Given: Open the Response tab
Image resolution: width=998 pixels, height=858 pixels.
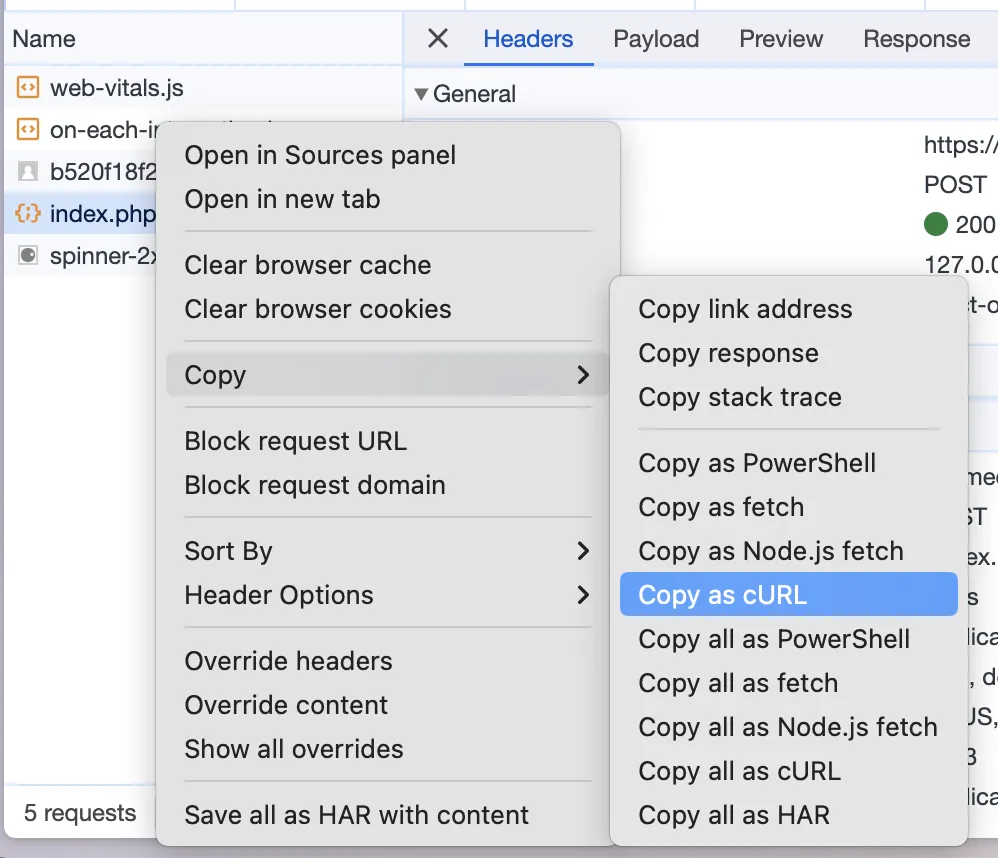Looking at the screenshot, I should pos(916,39).
